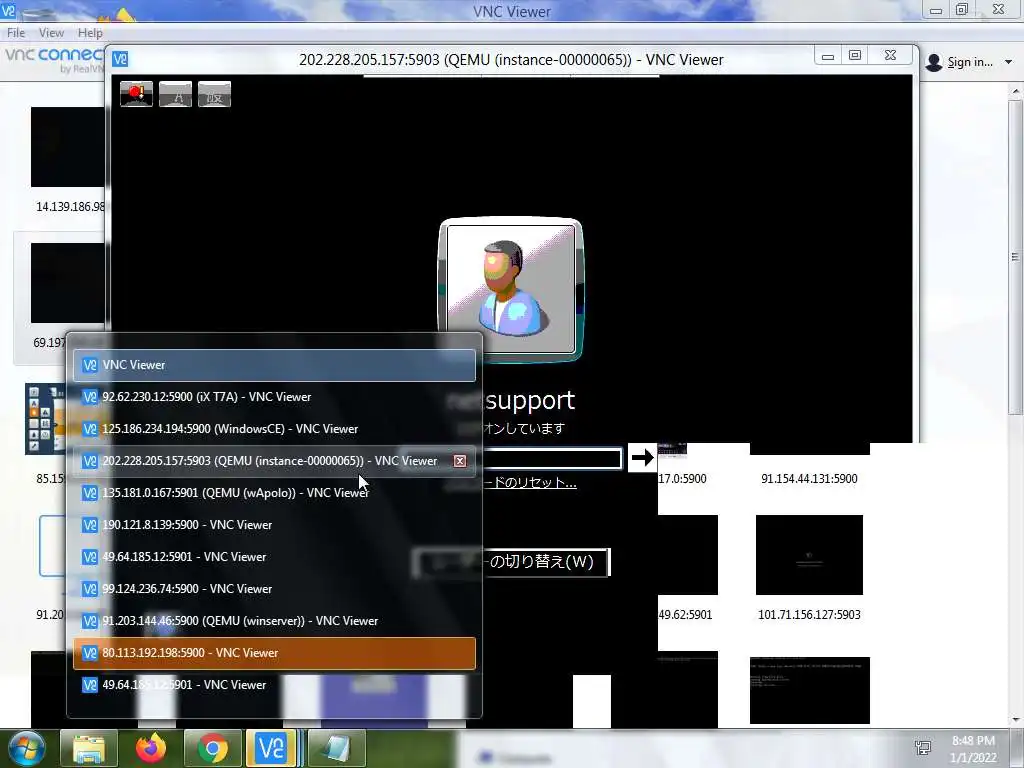Click the password input field
1024x768 pixels.
click(552, 458)
